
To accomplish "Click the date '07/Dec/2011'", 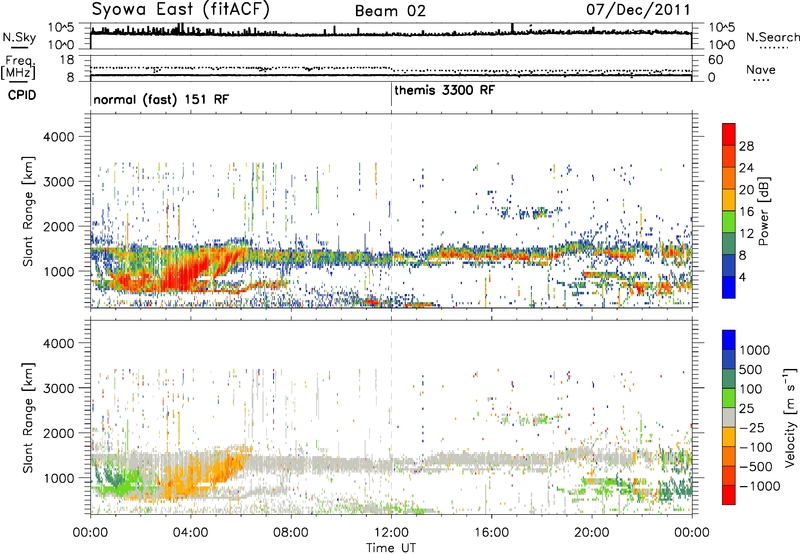I will click(638, 9).
